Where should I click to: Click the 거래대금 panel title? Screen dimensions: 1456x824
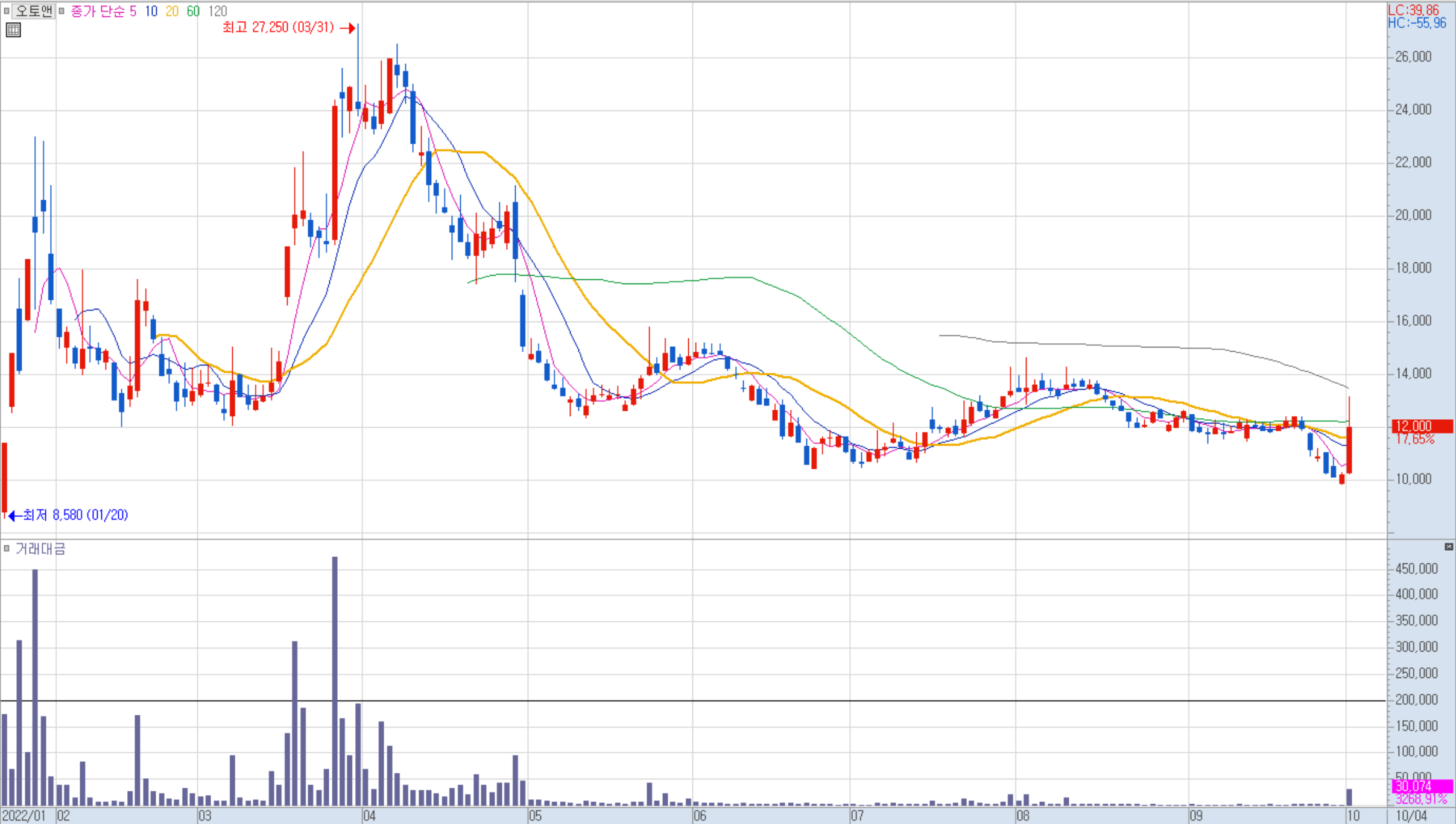(x=40, y=548)
